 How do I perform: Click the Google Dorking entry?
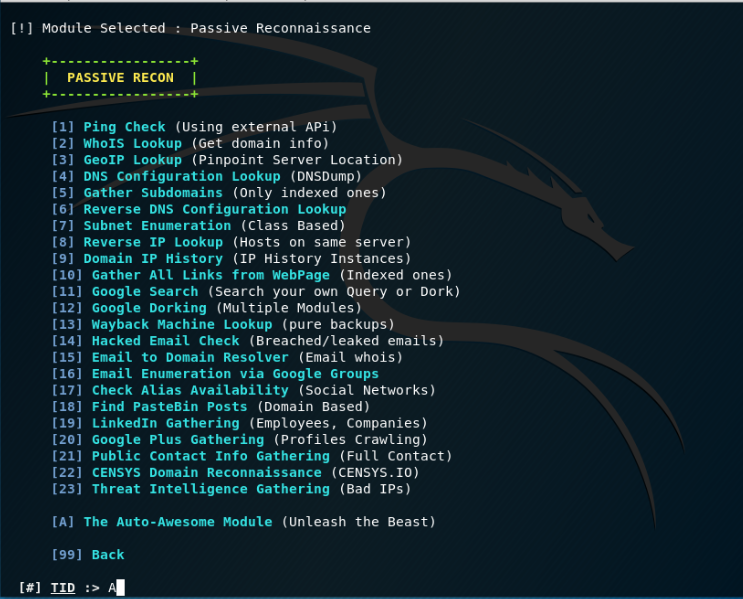(149, 308)
